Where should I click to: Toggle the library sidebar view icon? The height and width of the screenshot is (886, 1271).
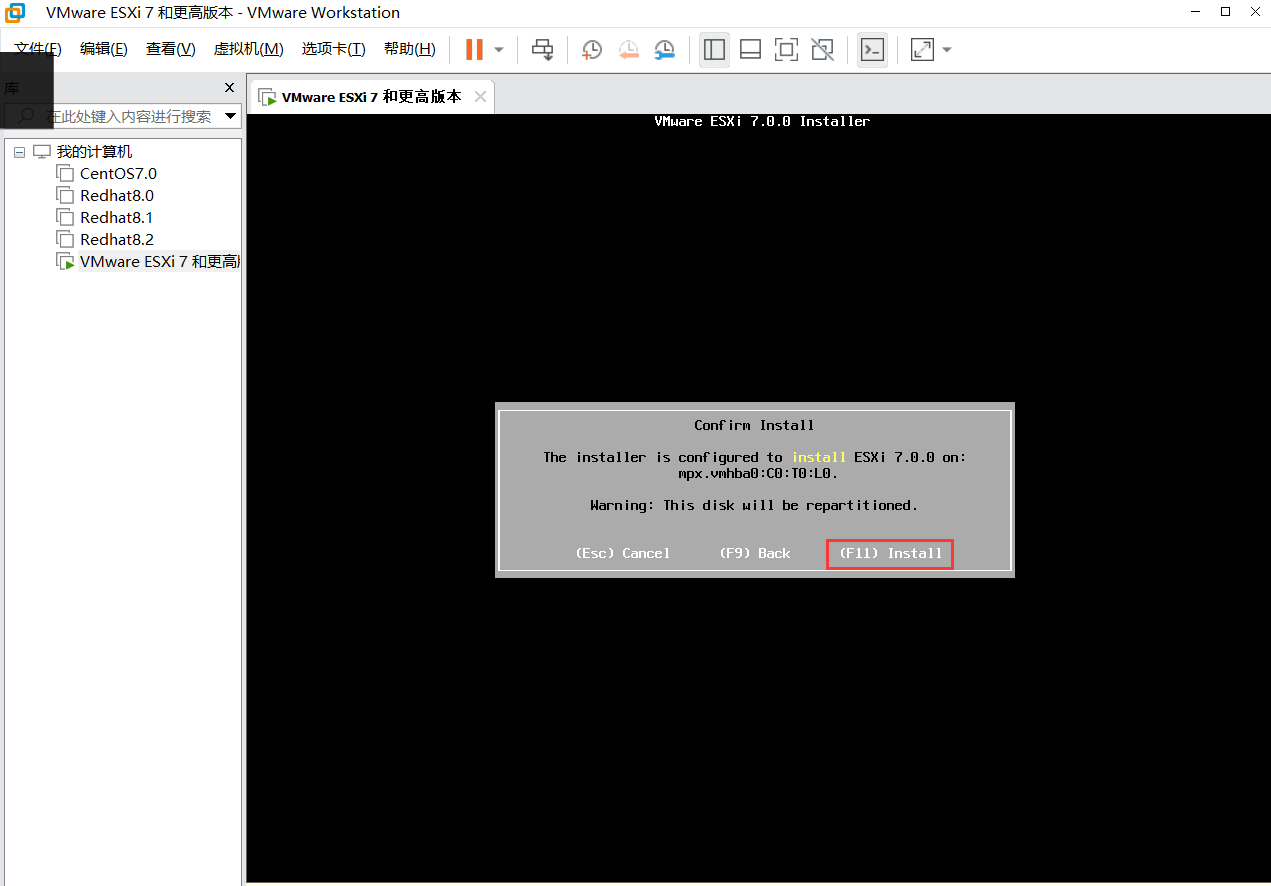coord(714,49)
